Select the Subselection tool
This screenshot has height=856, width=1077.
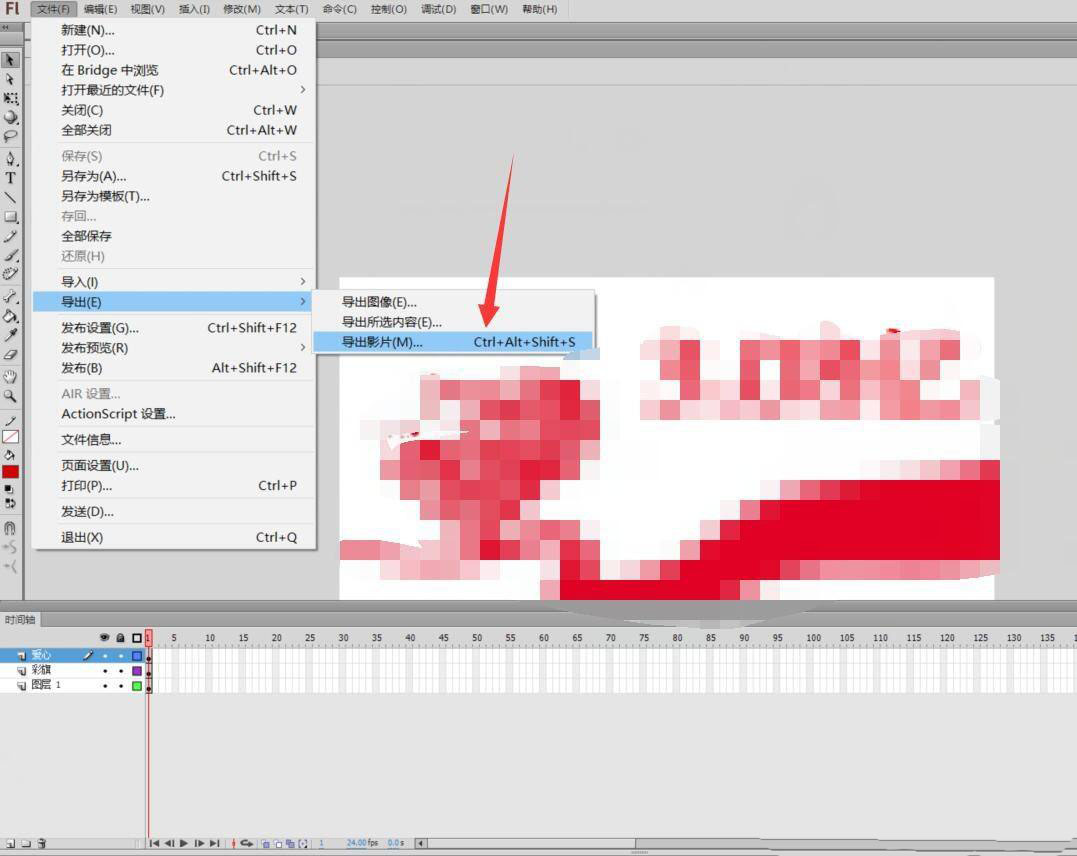tap(10, 79)
